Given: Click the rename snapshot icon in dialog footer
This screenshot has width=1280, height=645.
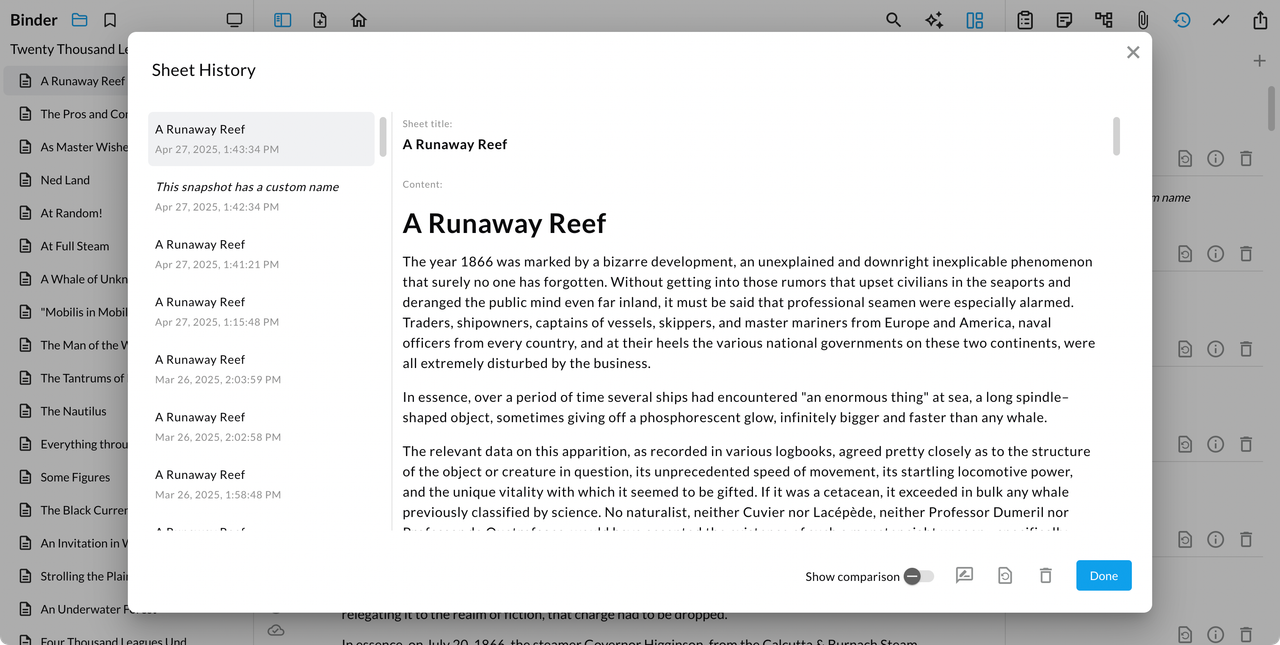Looking at the screenshot, I should tap(964, 575).
